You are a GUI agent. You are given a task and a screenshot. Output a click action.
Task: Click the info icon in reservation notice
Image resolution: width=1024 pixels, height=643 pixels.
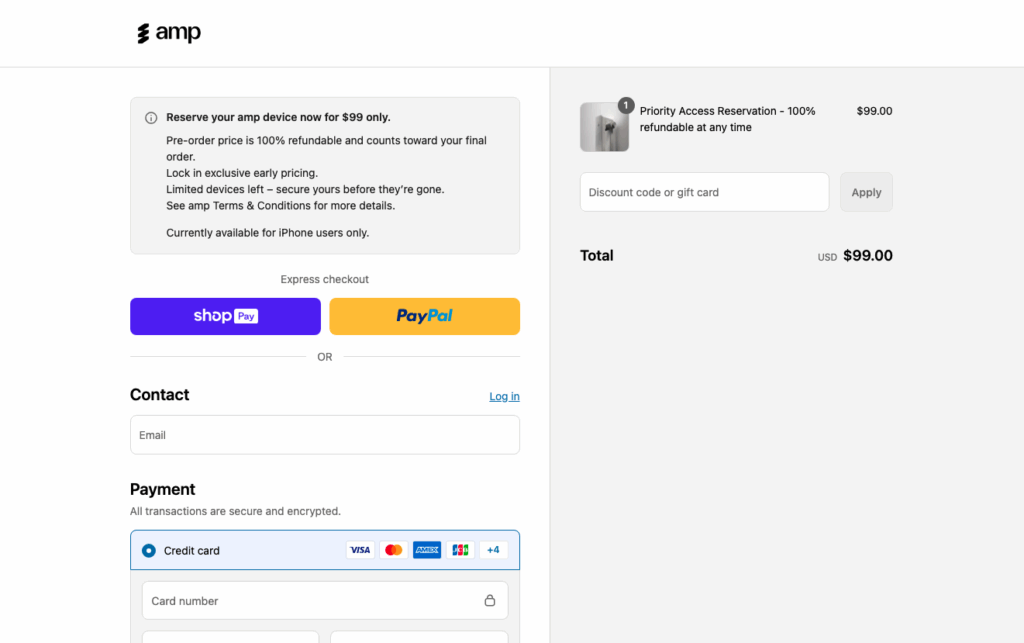tap(151, 118)
